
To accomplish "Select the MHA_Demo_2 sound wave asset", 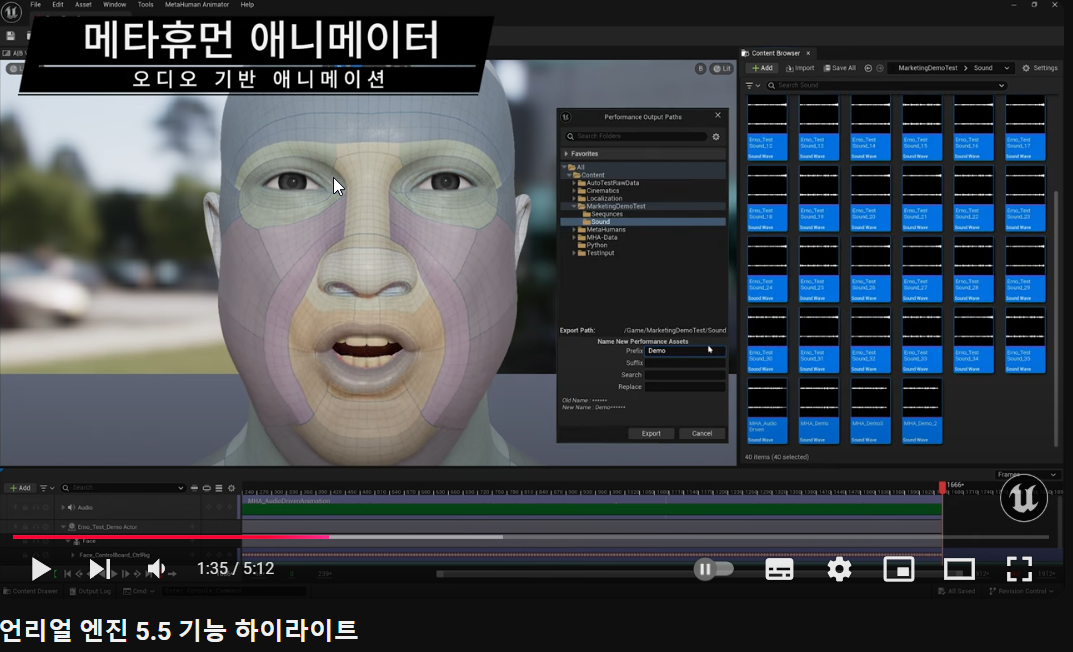I will (922, 411).
